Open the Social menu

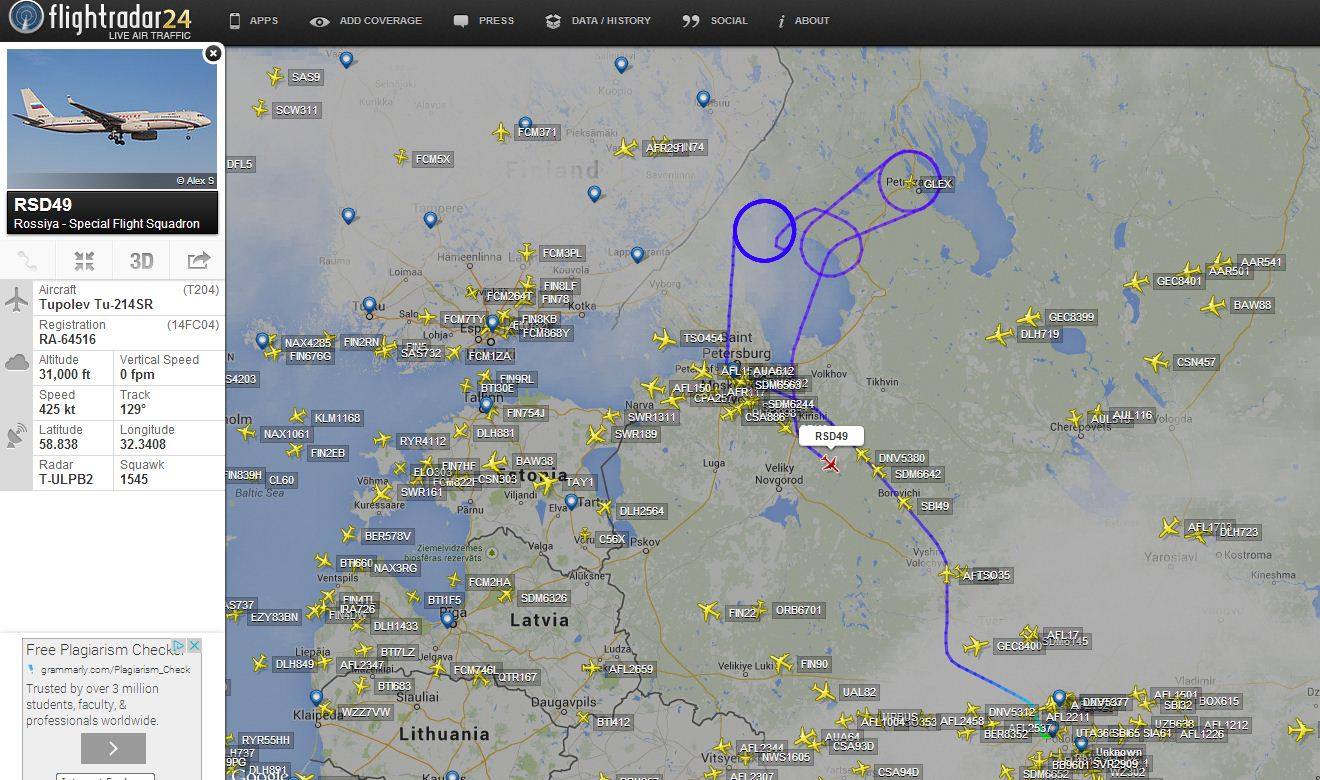(x=715, y=21)
